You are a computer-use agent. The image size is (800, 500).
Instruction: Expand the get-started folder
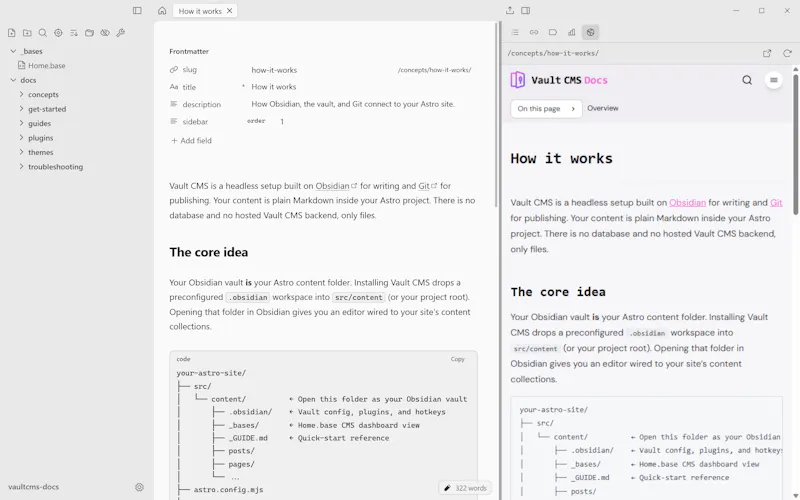point(21,109)
